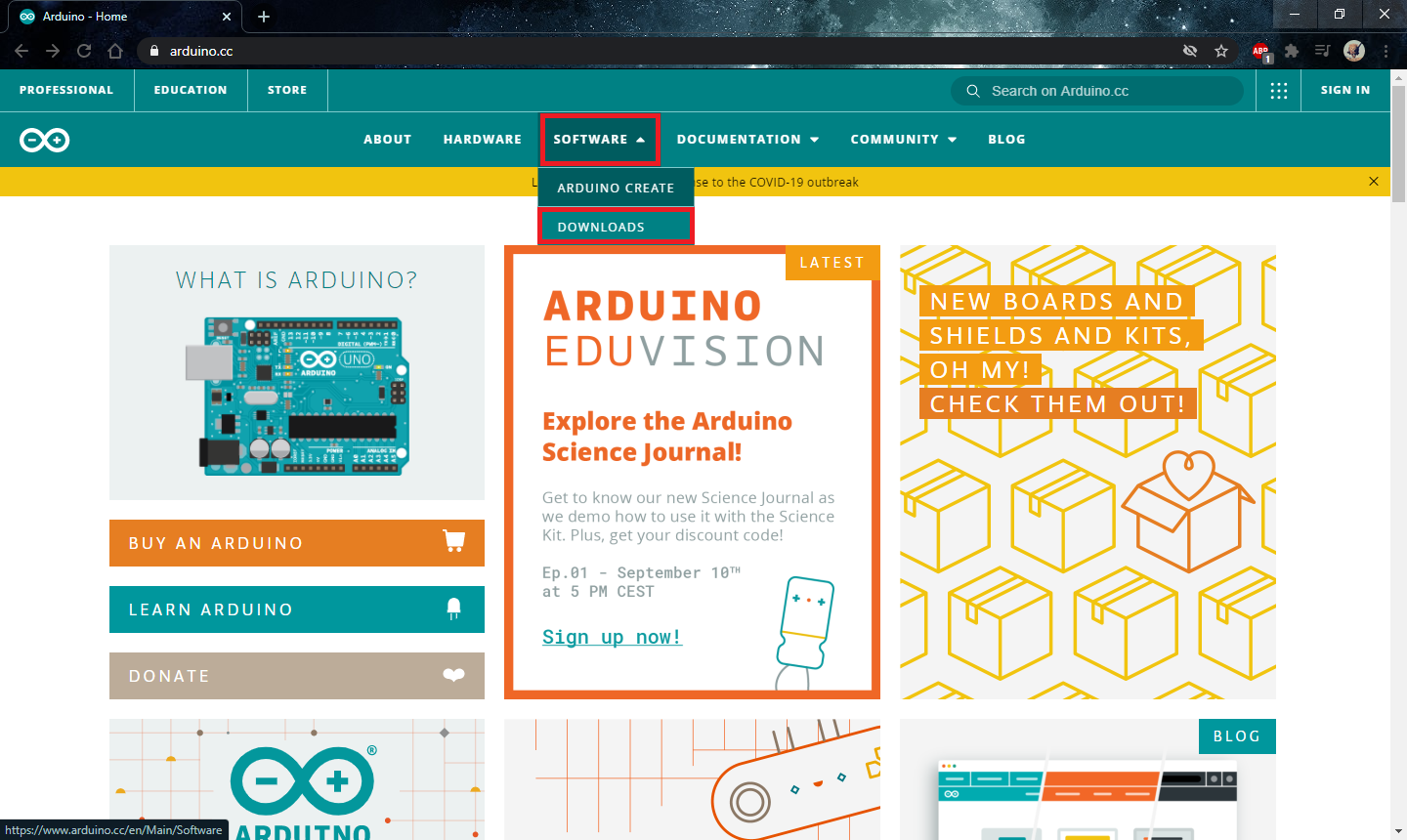Click the Latest tag on Eduvision card
This screenshot has width=1407, height=840.
tap(832, 263)
